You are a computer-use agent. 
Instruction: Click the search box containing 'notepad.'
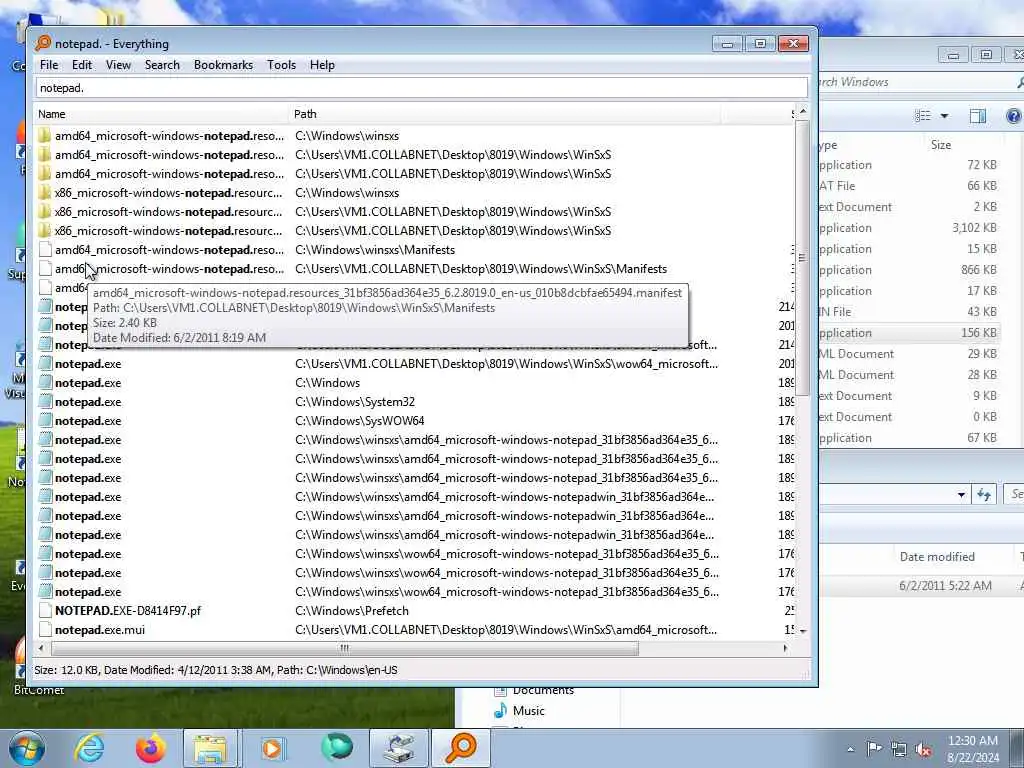[422, 88]
